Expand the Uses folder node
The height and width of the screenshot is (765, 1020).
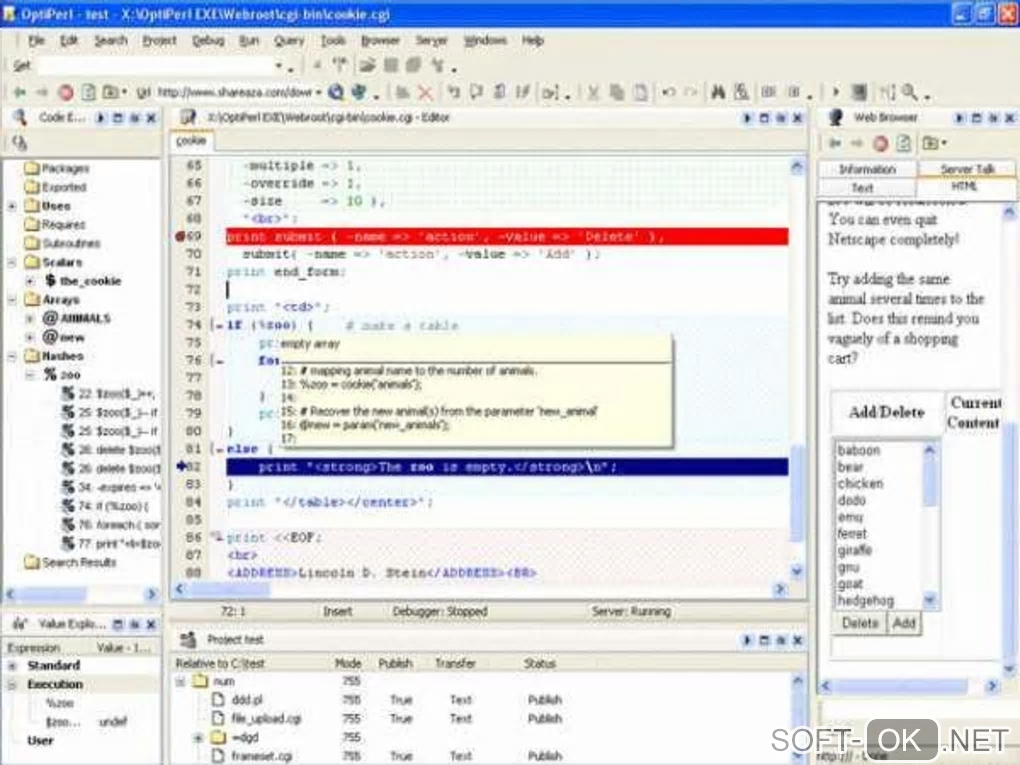[12, 206]
